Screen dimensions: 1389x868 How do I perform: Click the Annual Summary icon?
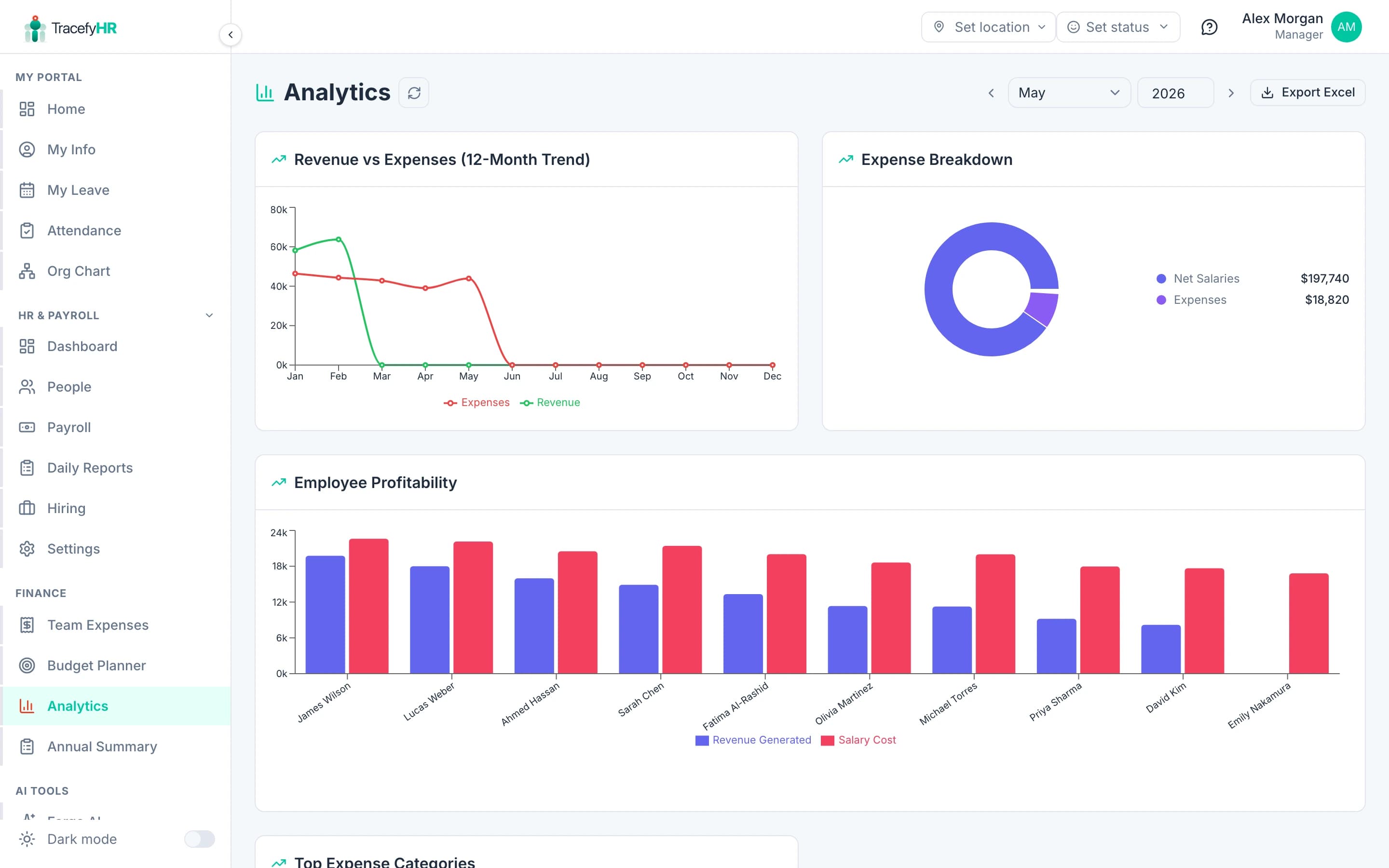(27, 746)
